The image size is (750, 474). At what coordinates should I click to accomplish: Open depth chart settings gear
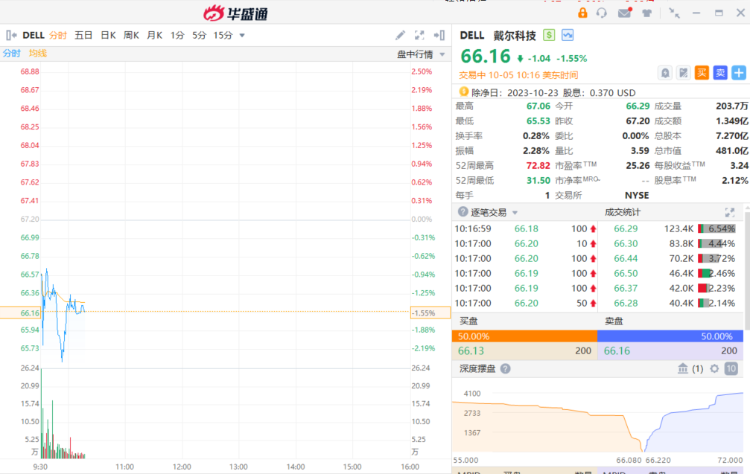click(x=714, y=369)
